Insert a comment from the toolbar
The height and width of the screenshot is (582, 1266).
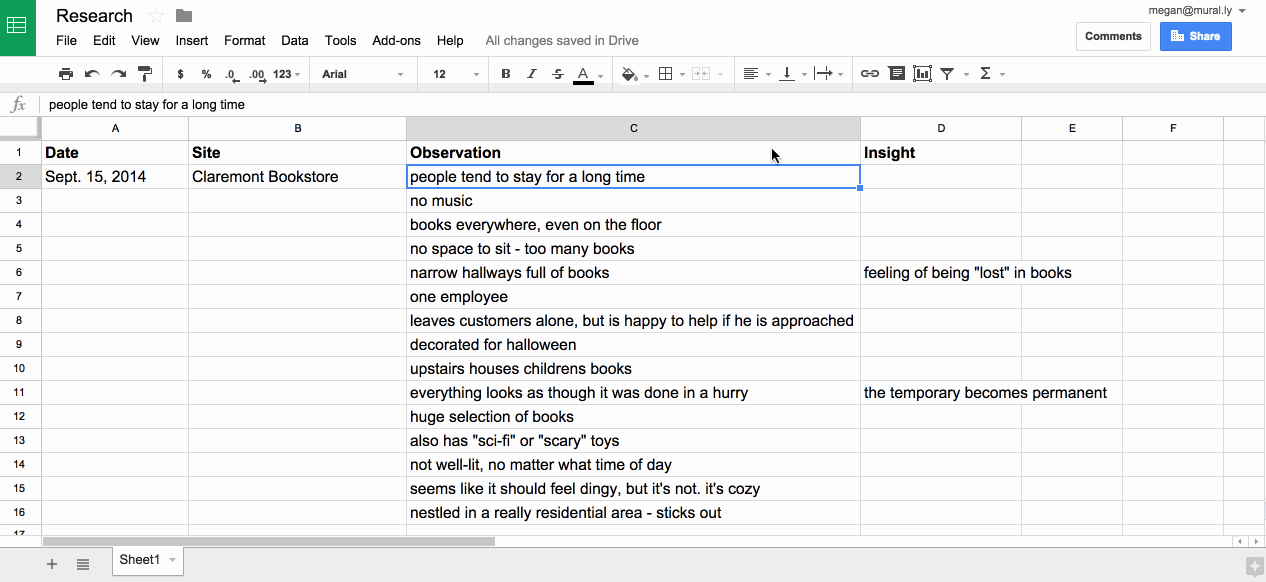point(896,74)
